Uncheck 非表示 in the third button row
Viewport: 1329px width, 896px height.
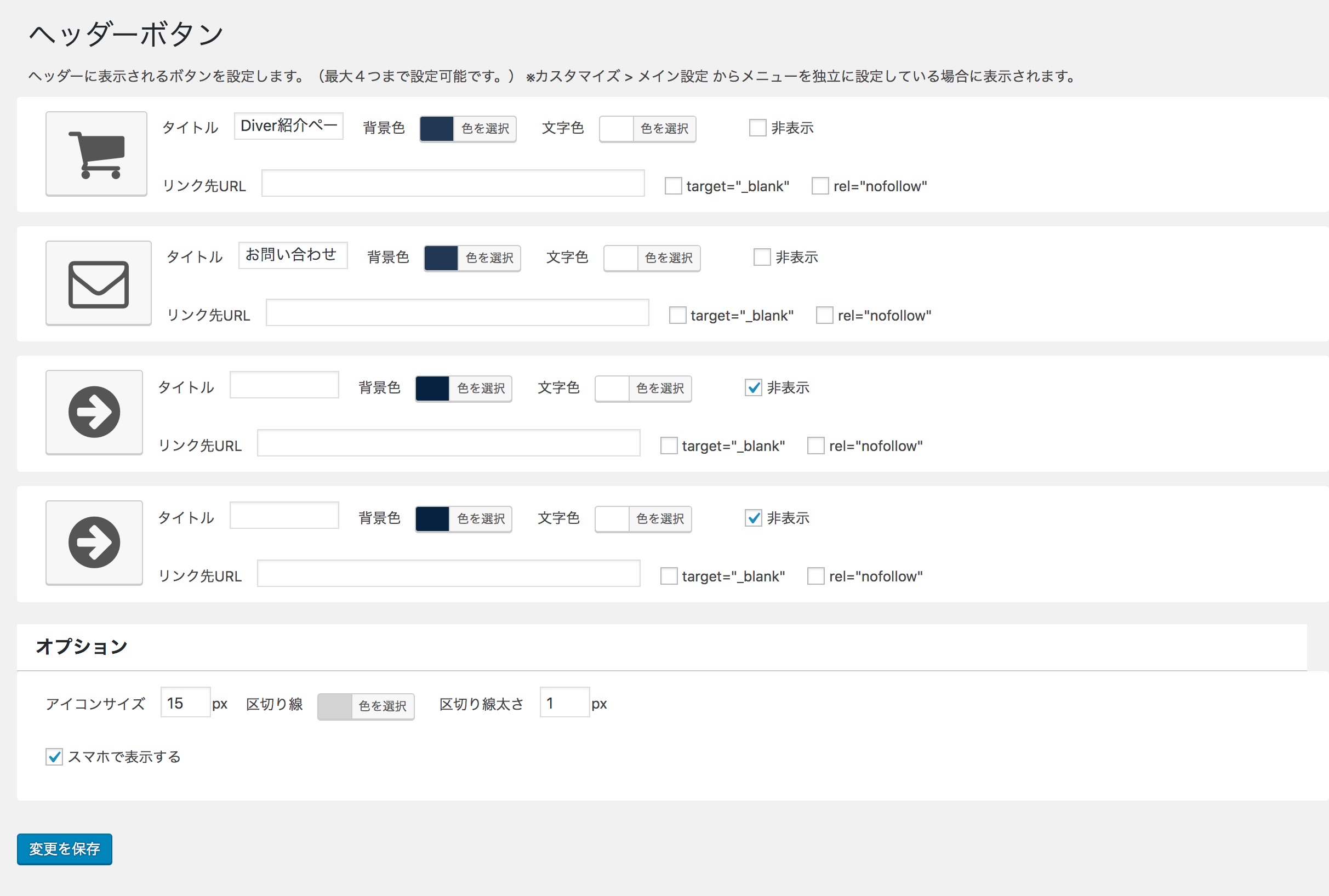(x=753, y=387)
